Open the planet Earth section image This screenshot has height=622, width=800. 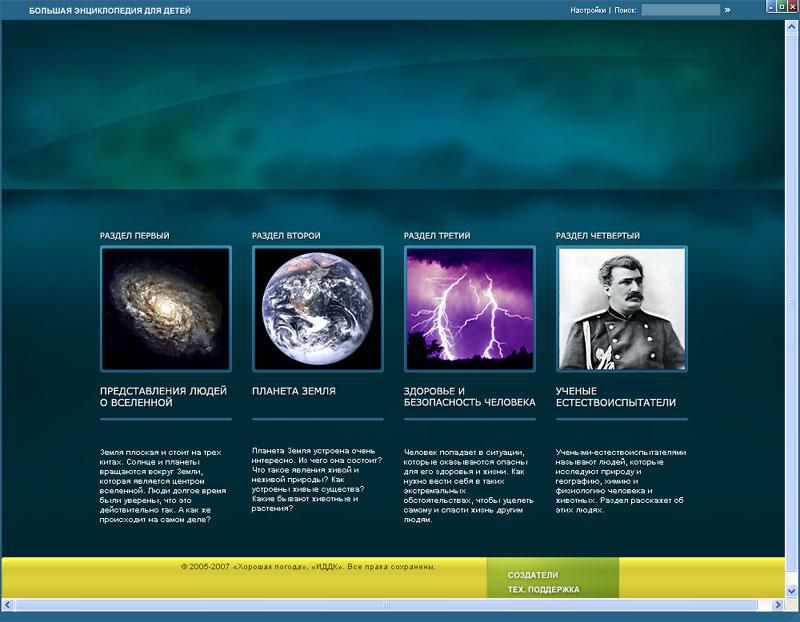[x=317, y=308]
